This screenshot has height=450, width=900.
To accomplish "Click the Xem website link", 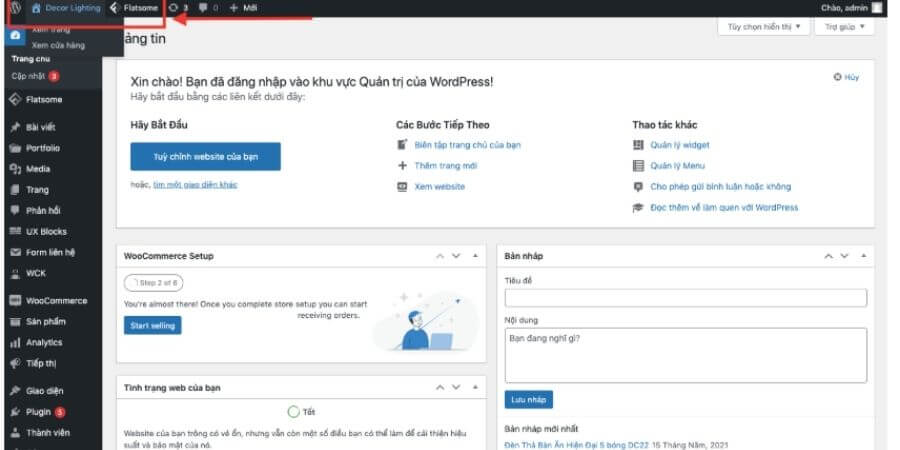I will click(440, 187).
